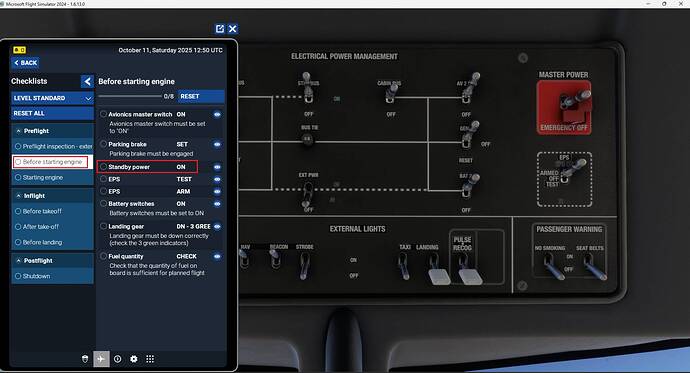The width and height of the screenshot is (690, 373).
Task: Toggle the STROBE light switch
Action: tap(304, 266)
